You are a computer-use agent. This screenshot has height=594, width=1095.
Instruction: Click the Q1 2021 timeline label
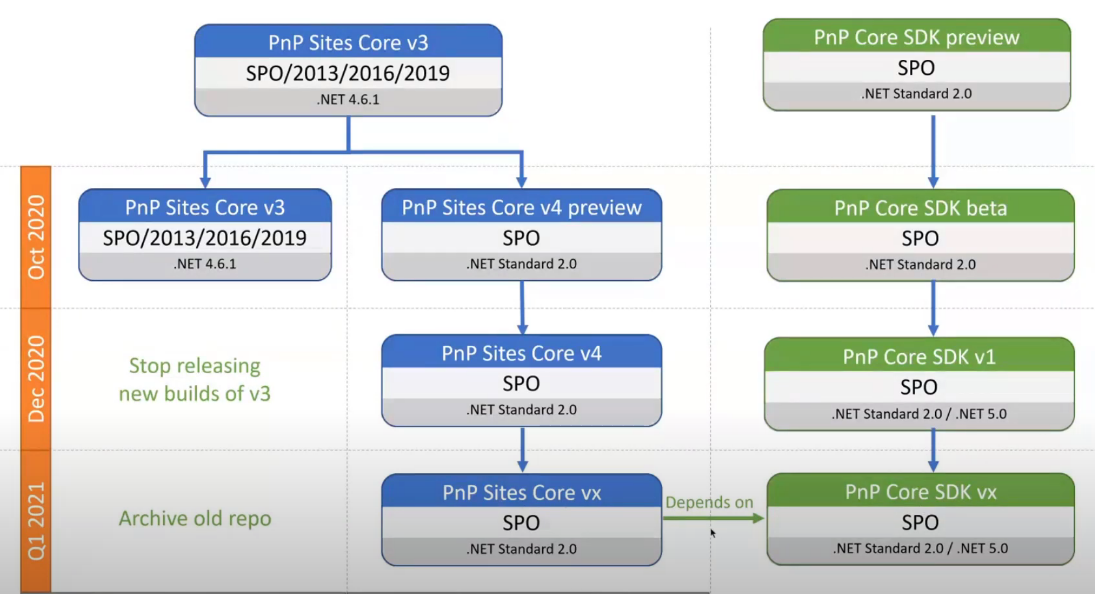[x=36, y=520]
